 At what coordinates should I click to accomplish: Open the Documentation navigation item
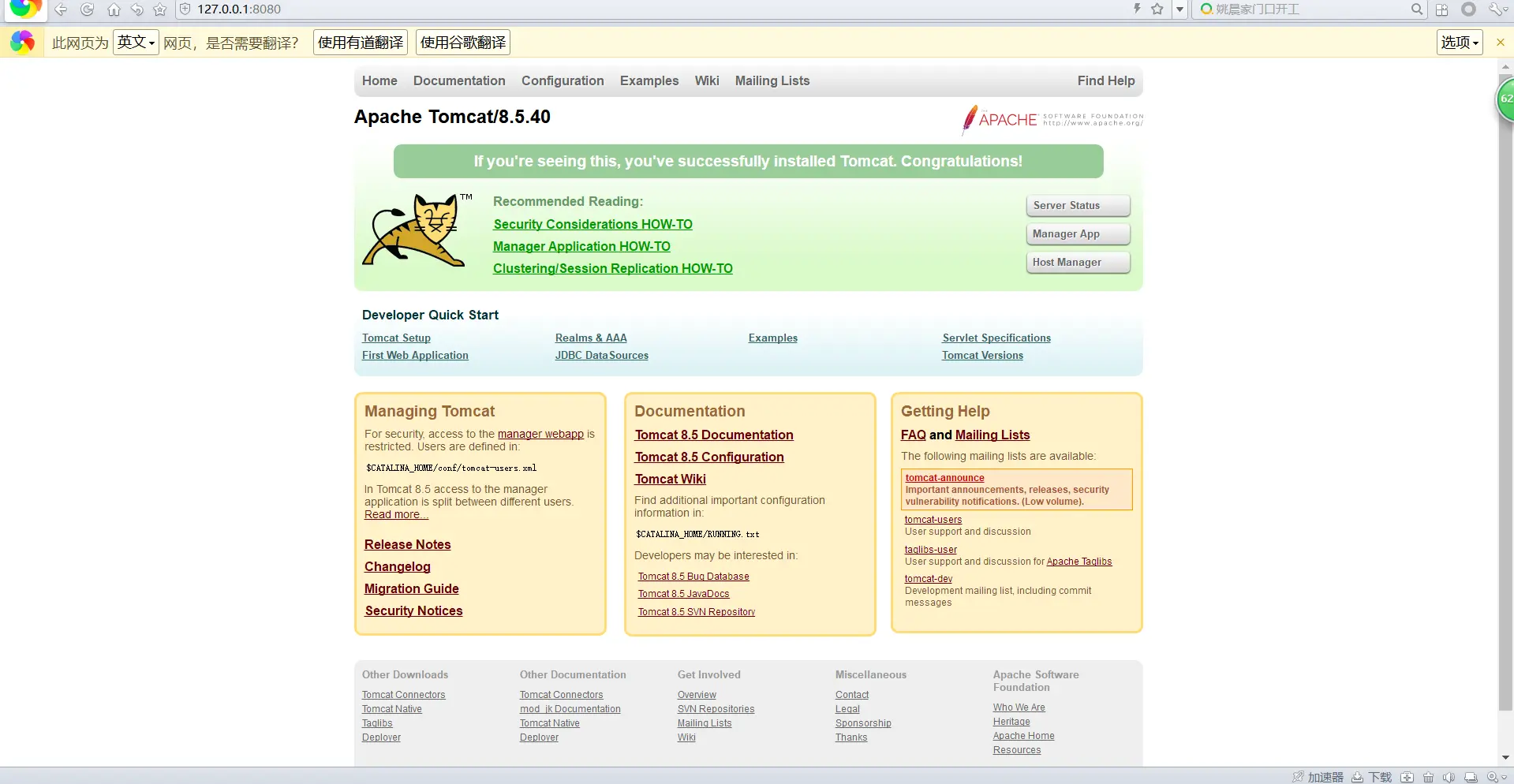click(x=459, y=80)
